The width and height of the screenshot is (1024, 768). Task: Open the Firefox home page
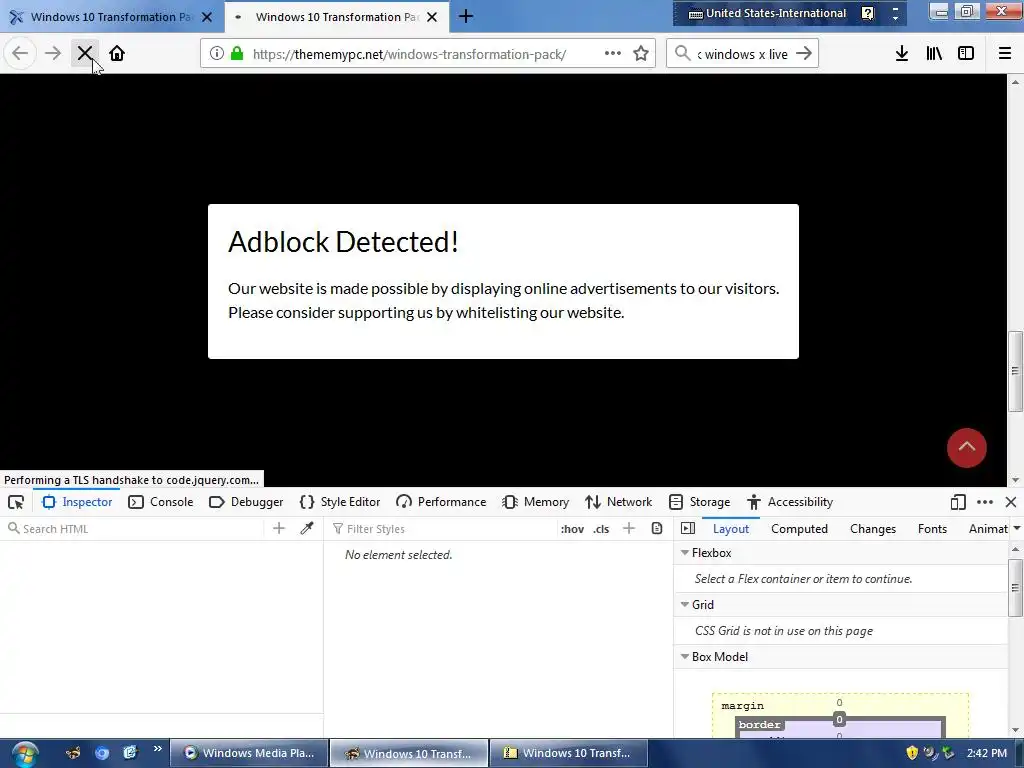click(x=117, y=53)
